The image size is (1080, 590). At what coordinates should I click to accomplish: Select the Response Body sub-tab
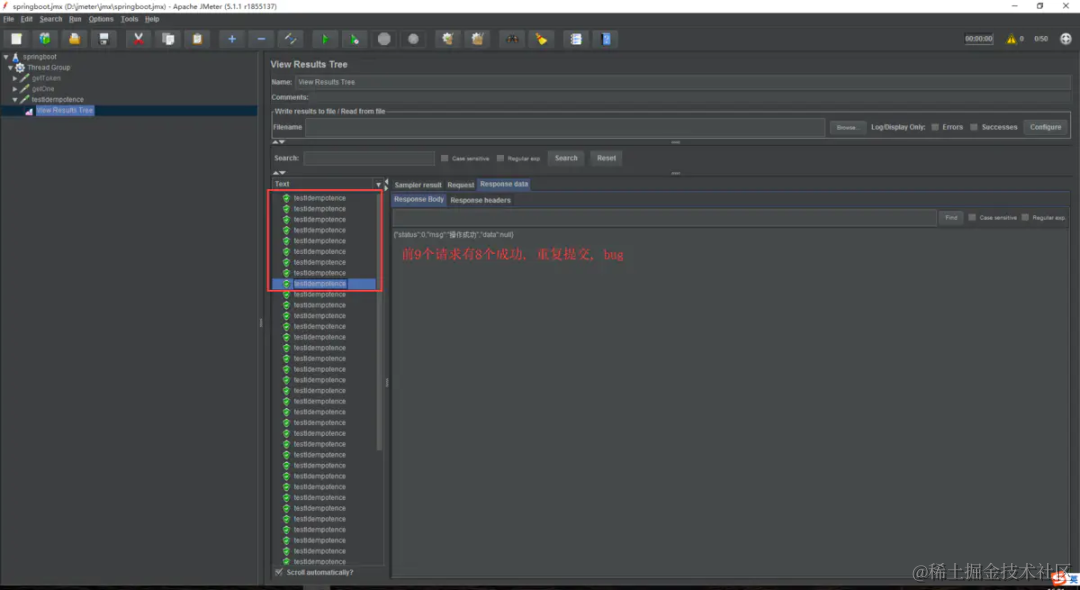click(419, 200)
